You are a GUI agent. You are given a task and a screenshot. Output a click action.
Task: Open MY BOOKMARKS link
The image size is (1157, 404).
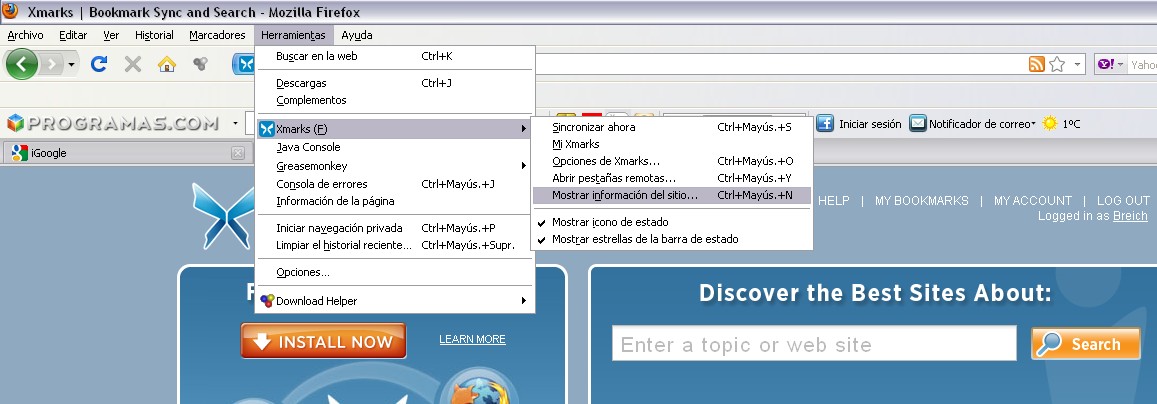coord(922,201)
